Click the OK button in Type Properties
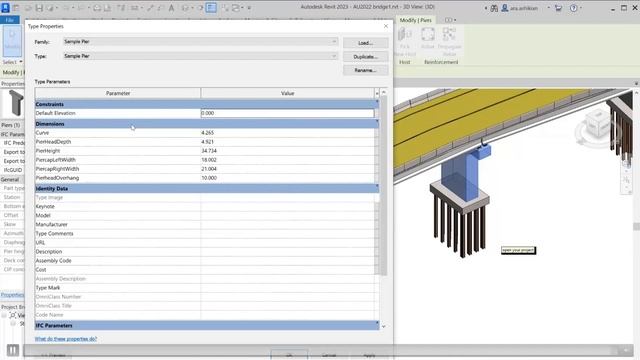The width and height of the screenshot is (640, 360). [289, 355]
